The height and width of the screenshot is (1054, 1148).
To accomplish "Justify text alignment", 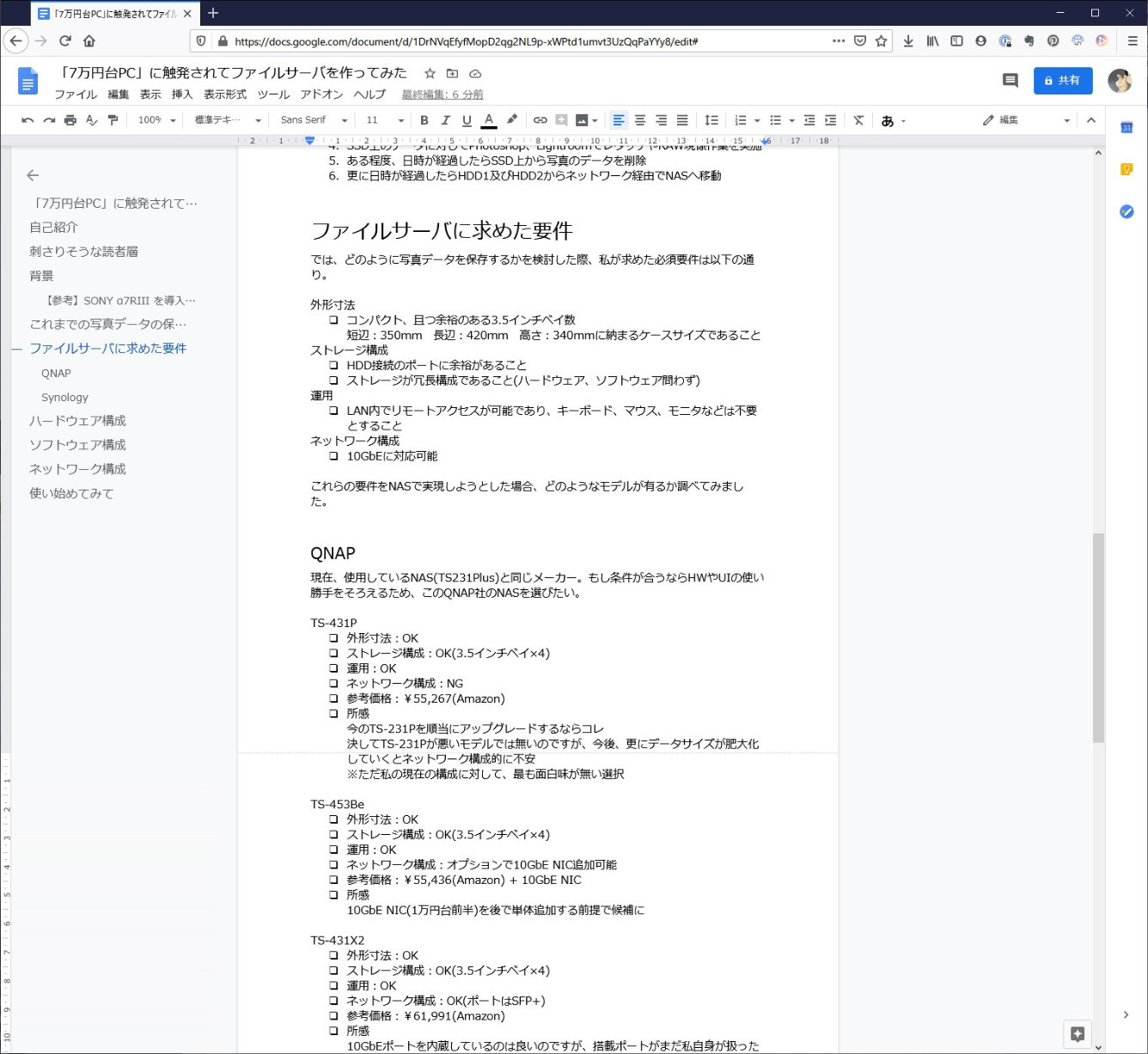I will (682, 120).
